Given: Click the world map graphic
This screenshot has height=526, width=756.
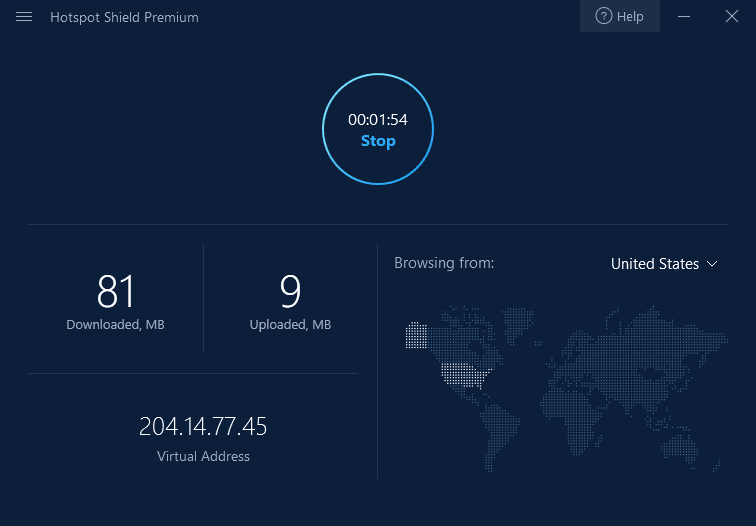Looking at the screenshot, I should point(566,389).
